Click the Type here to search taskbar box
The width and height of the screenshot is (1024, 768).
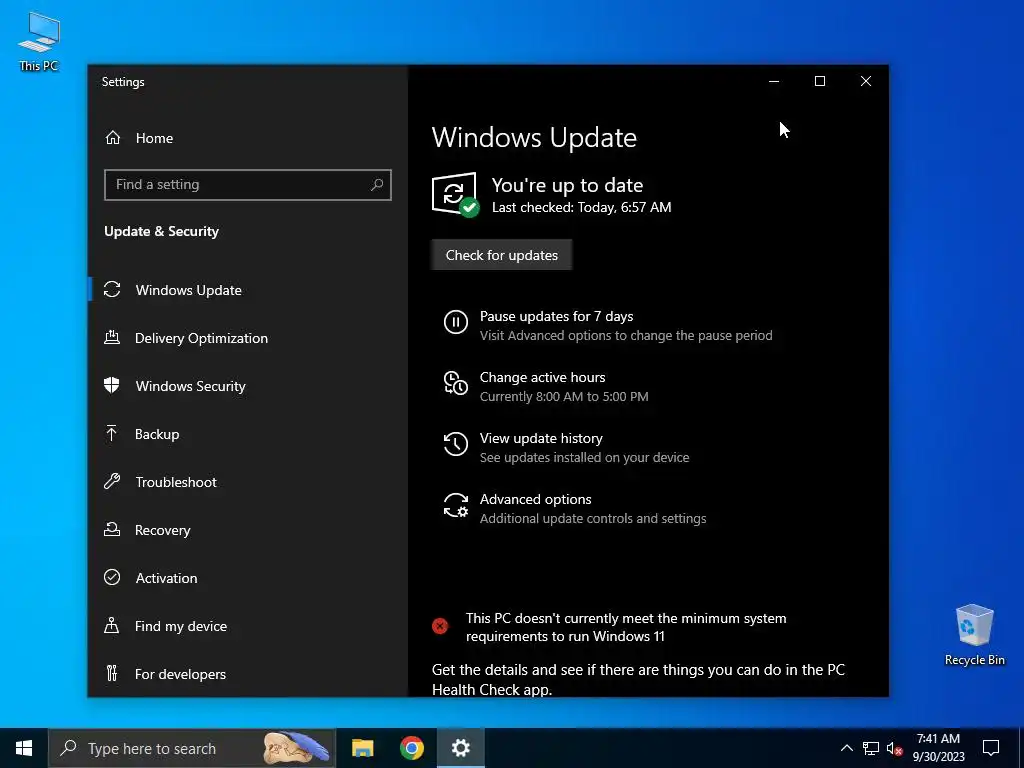(x=192, y=748)
